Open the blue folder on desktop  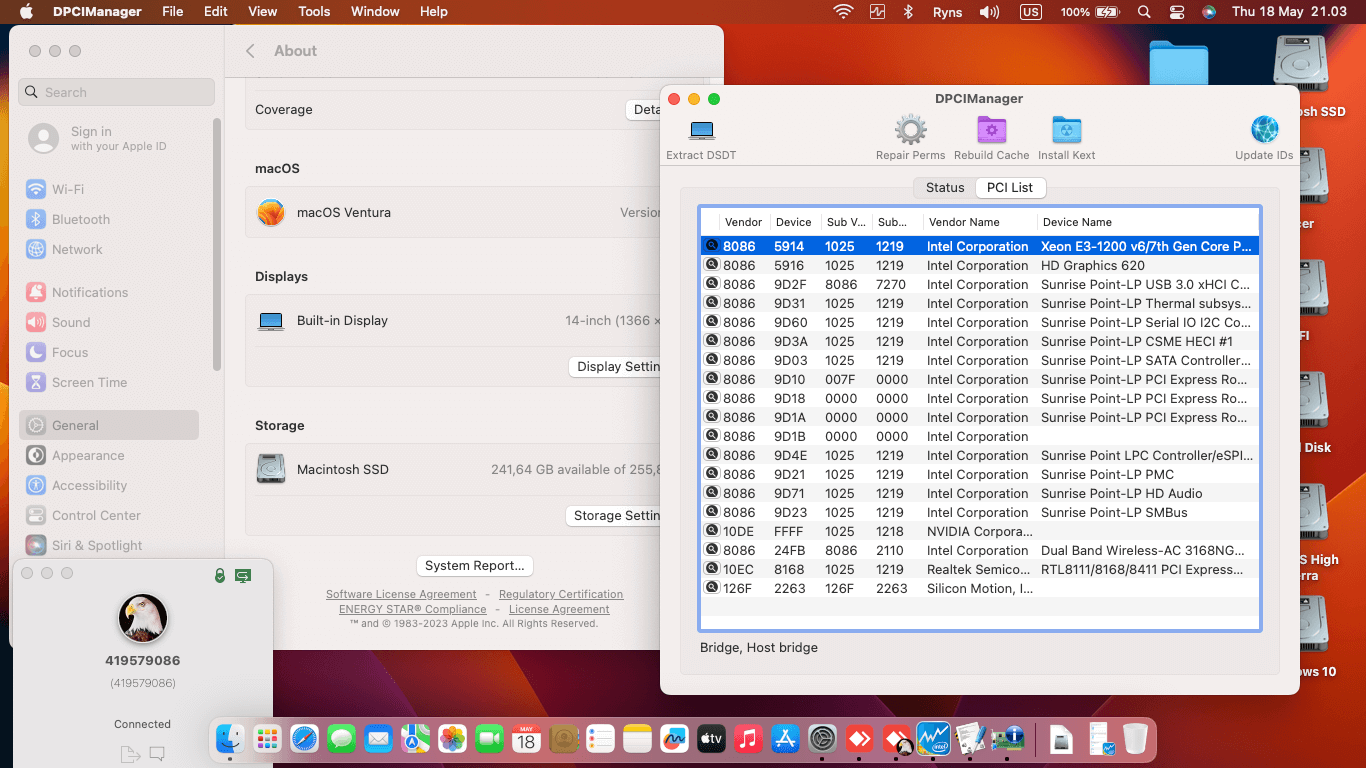1178,63
